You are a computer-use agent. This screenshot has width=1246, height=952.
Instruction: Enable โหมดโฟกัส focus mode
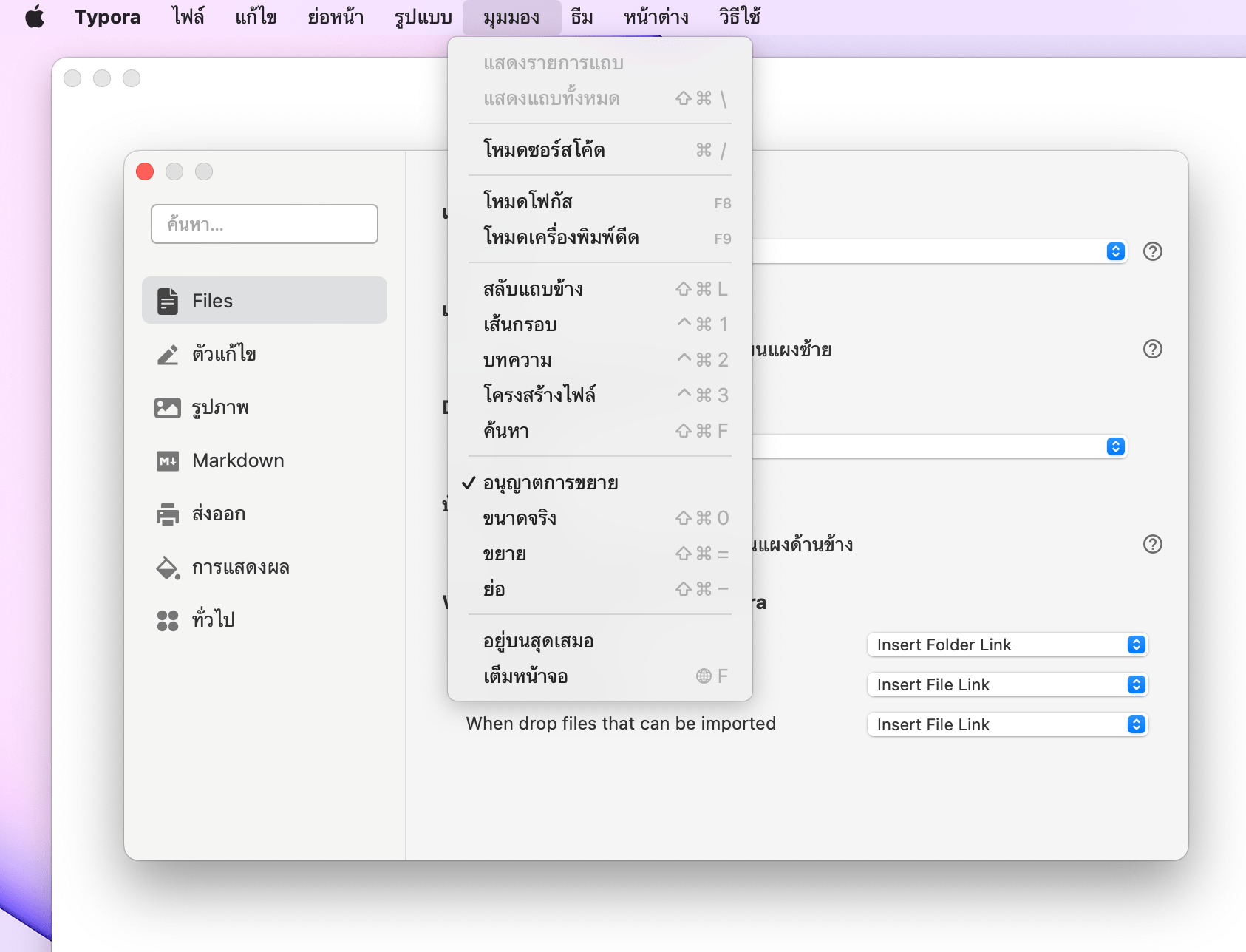pos(528,202)
